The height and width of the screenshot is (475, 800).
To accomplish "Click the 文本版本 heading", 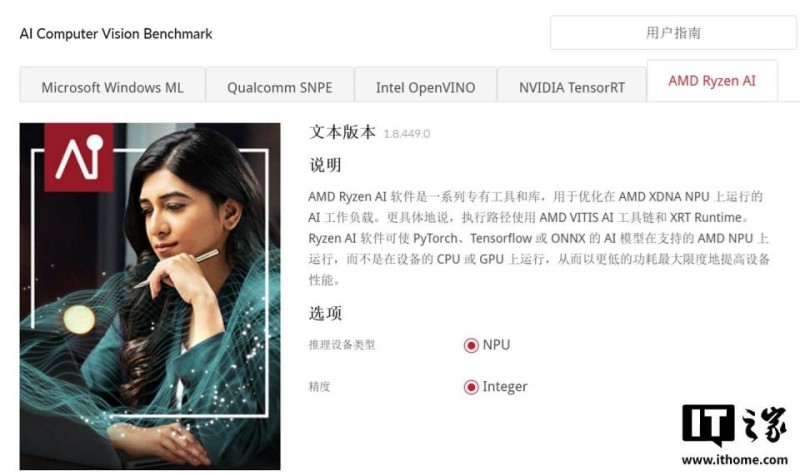I will tap(342, 132).
